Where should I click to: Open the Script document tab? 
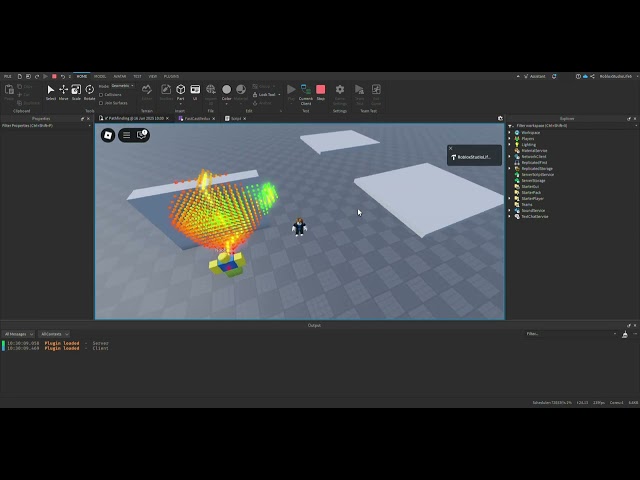236,118
